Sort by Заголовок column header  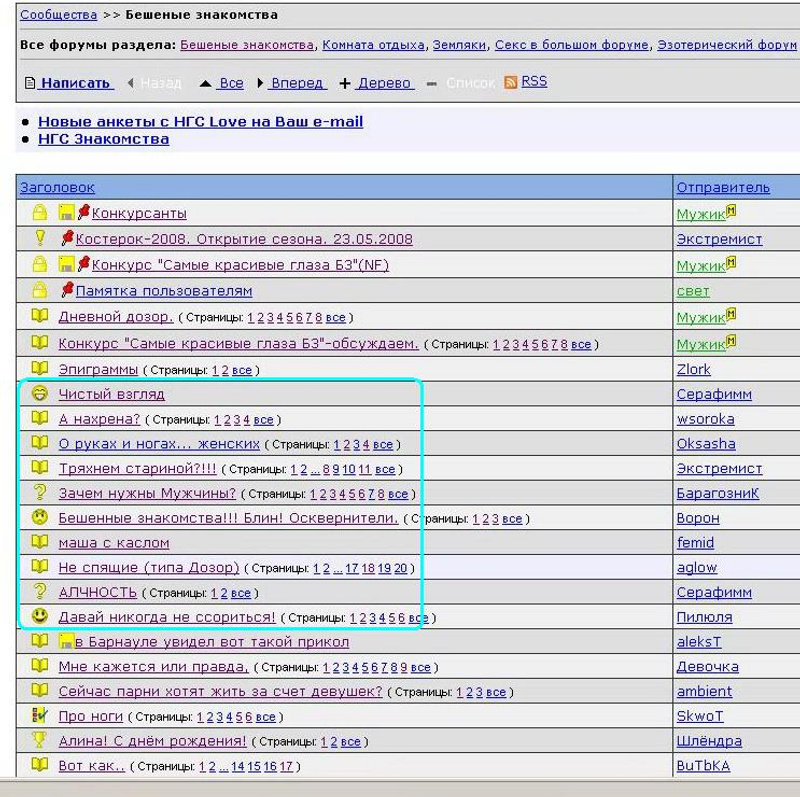57,187
